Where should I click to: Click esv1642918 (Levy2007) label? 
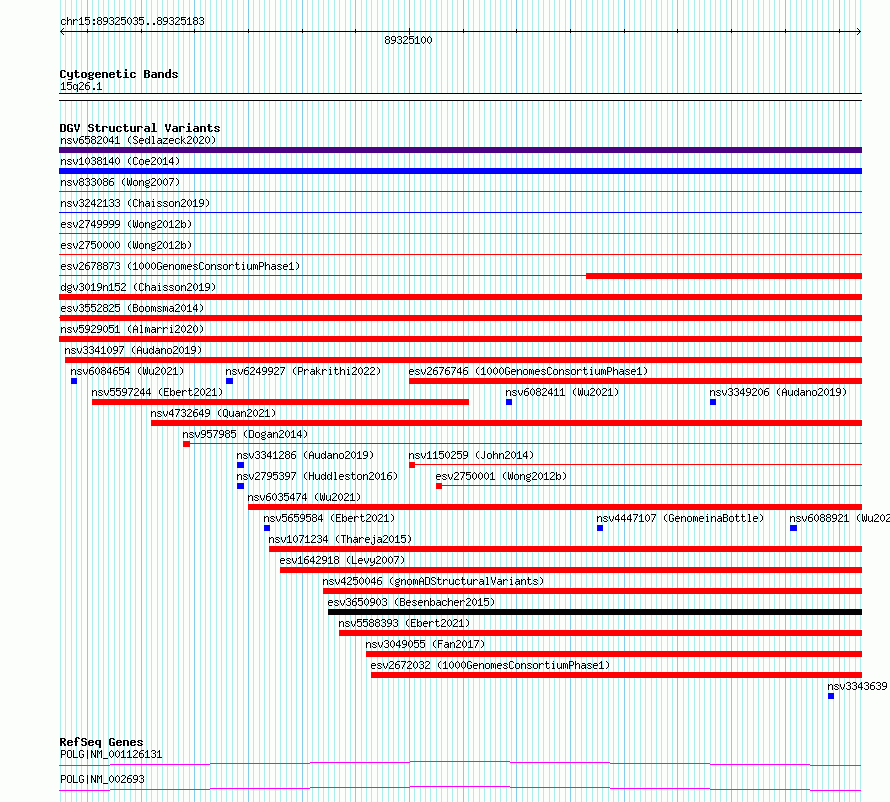pyautogui.click(x=342, y=560)
